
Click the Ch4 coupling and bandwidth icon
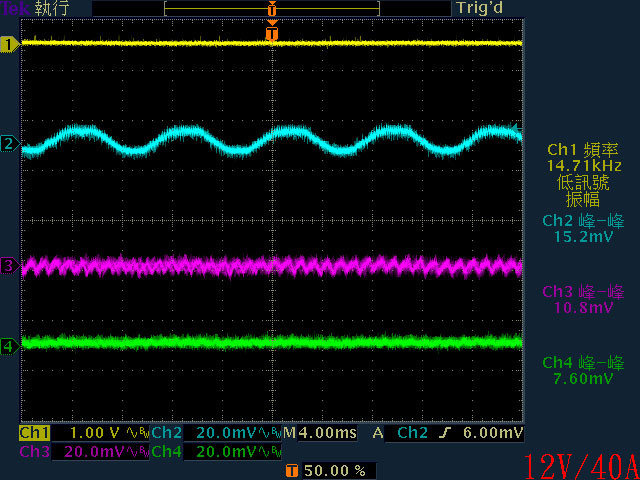(x=270, y=452)
